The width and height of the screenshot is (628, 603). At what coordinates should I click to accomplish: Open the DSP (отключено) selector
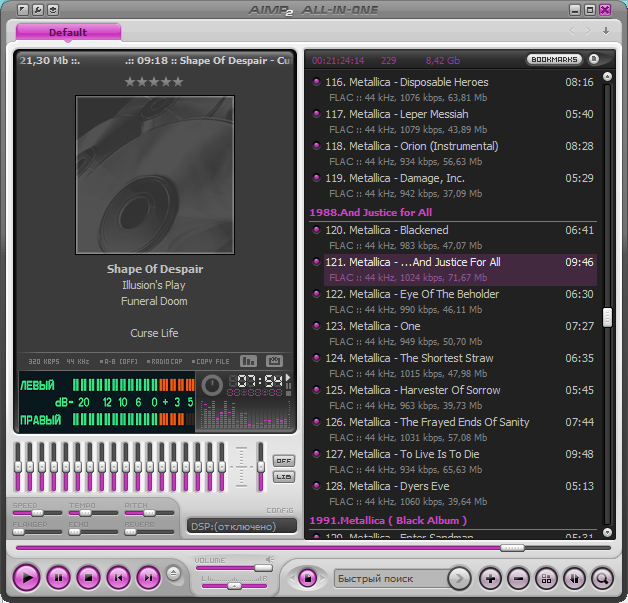[x=242, y=526]
